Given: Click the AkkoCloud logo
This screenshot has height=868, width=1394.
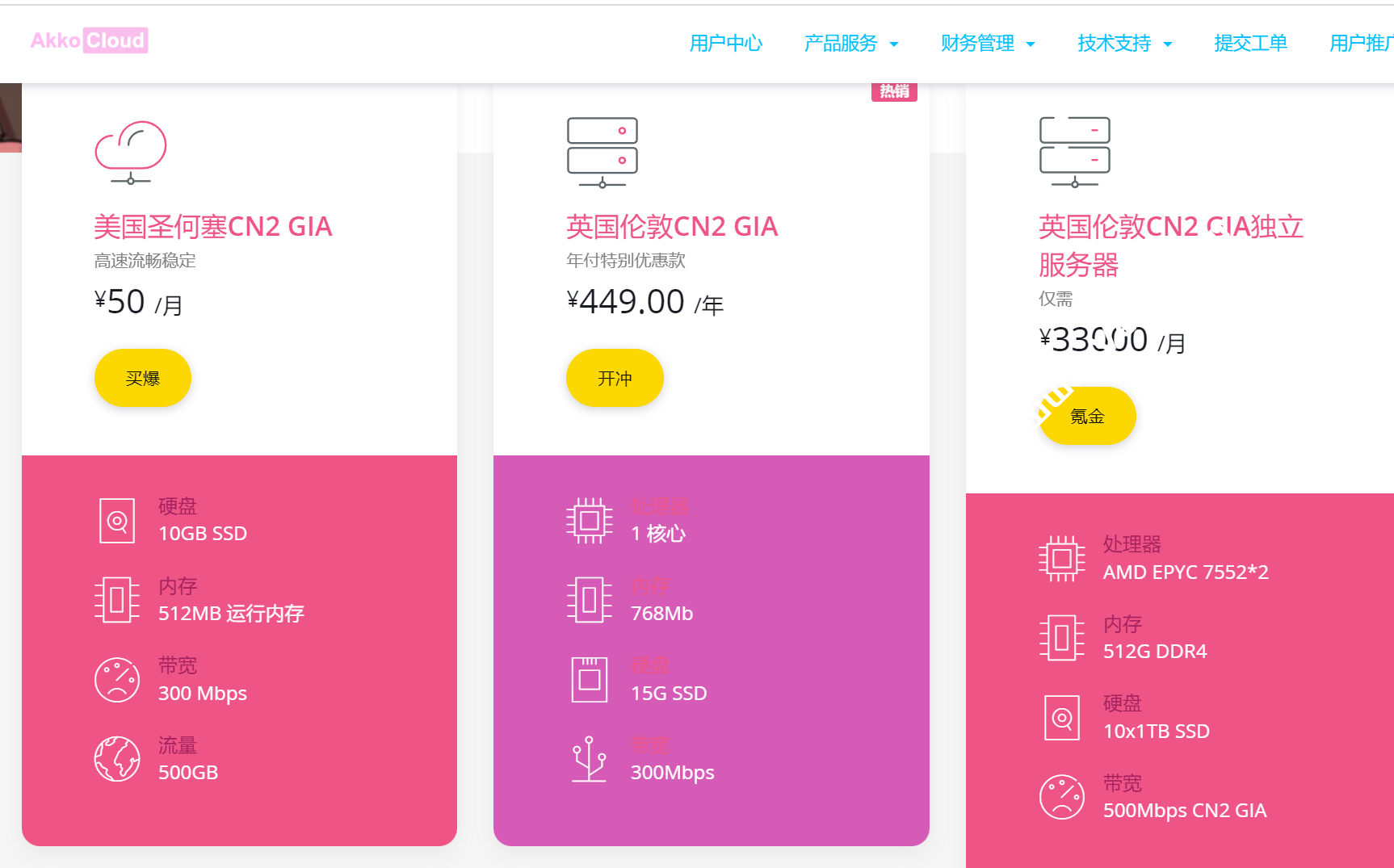Looking at the screenshot, I should (88, 40).
